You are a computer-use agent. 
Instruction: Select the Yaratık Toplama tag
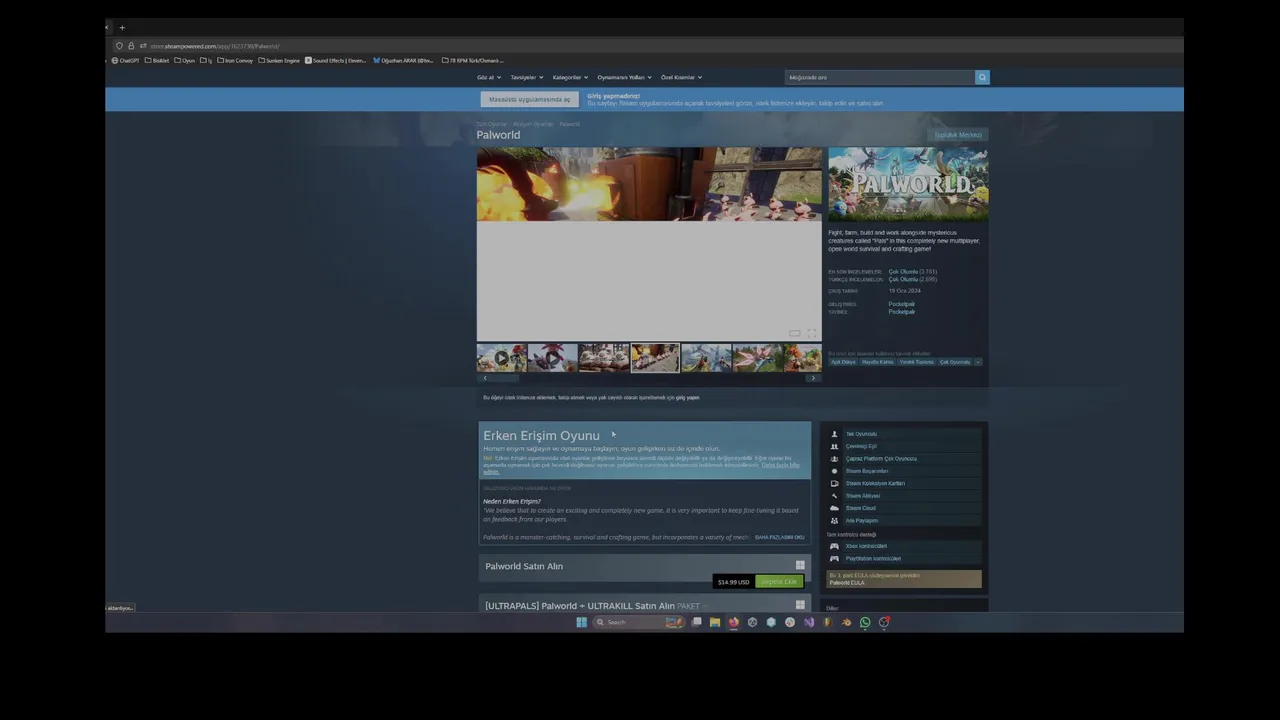[x=916, y=362]
